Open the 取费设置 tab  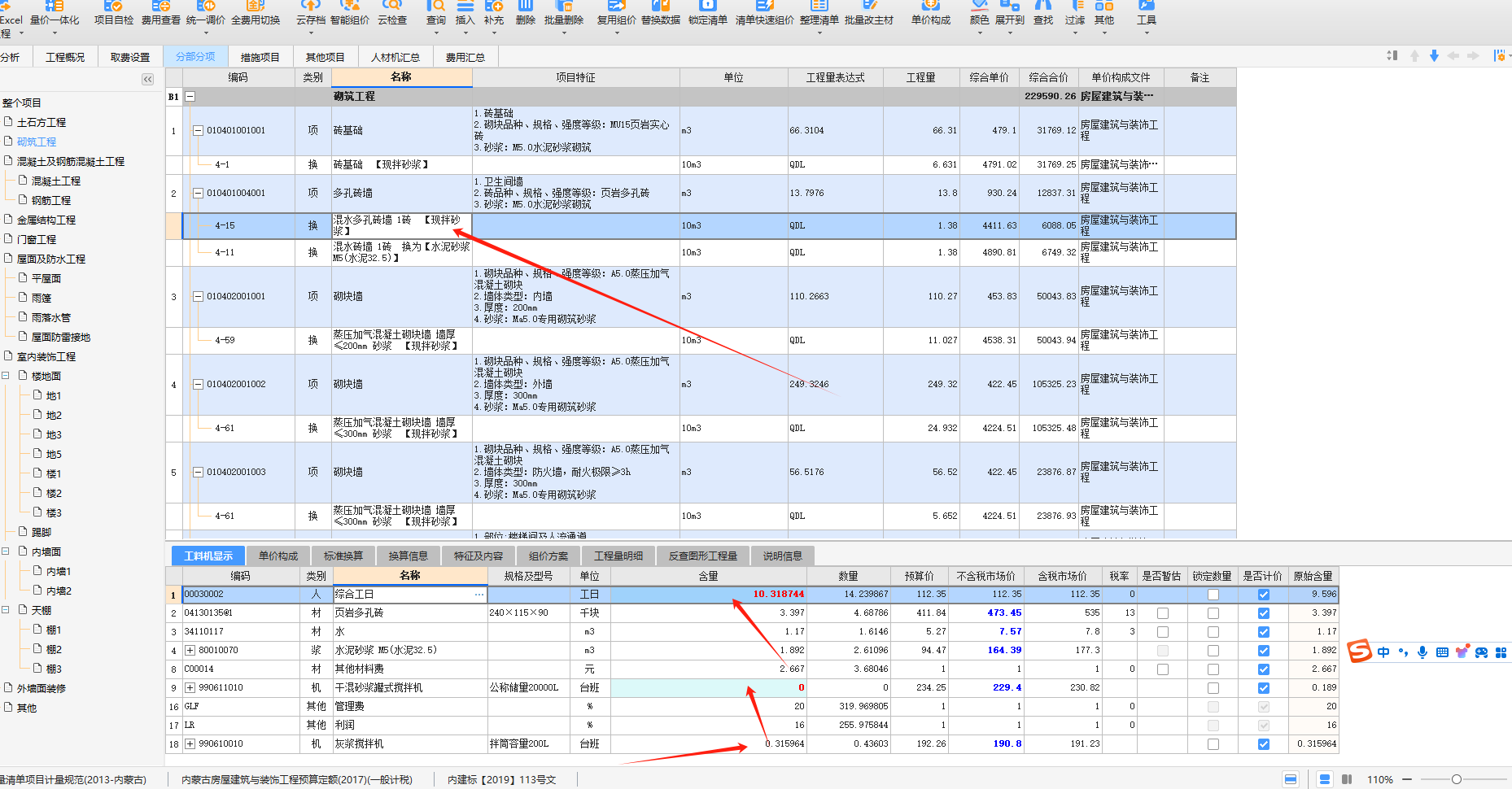click(x=130, y=57)
